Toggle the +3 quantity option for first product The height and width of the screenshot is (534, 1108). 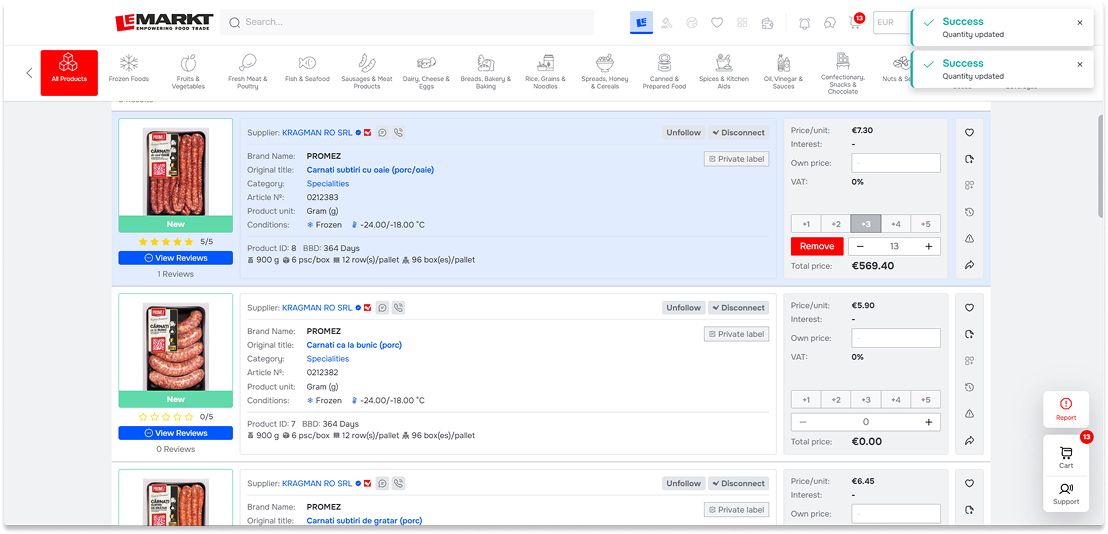pos(865,224)
